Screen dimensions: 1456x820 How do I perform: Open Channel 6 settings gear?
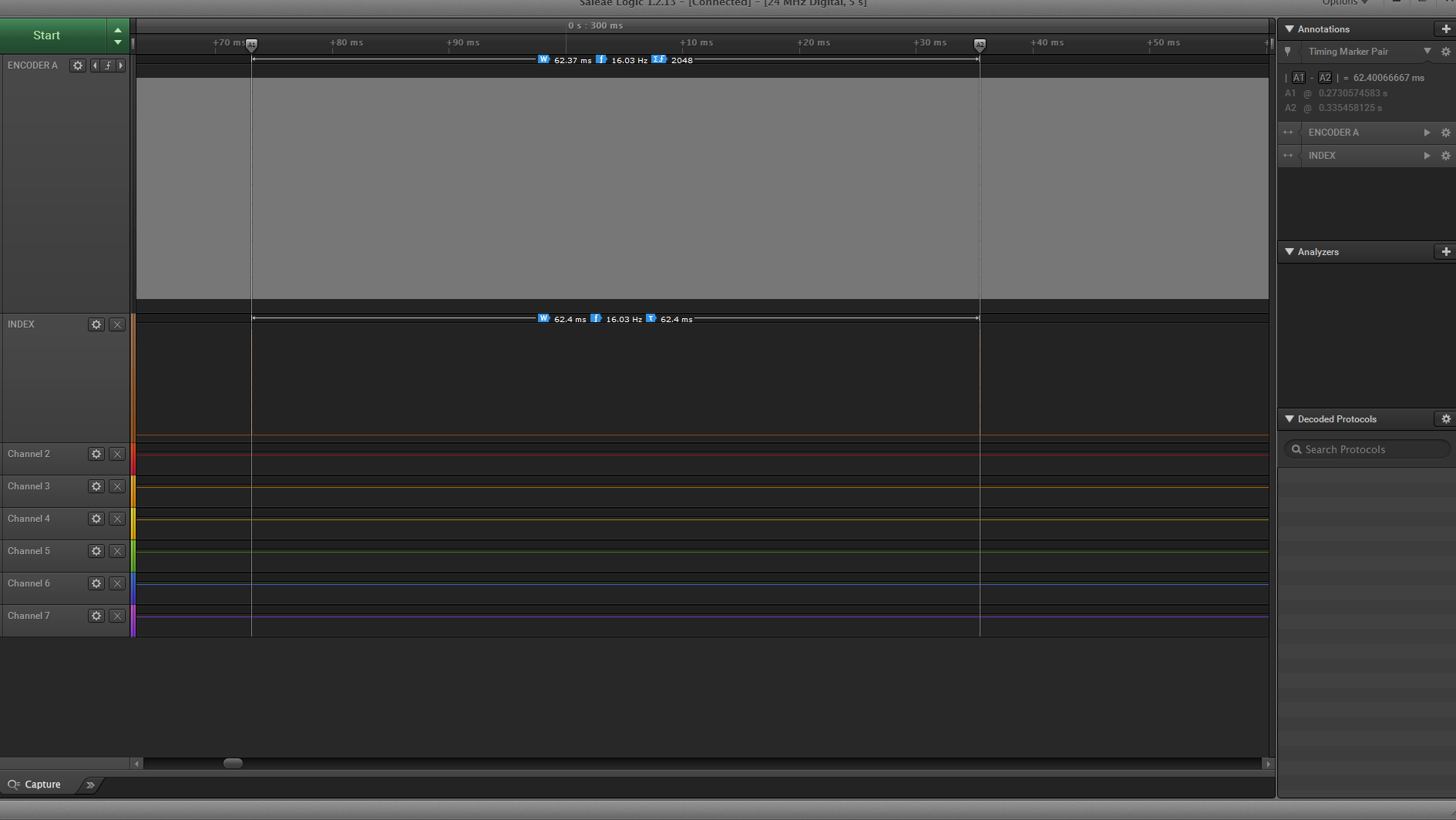(x=96, y=583)
